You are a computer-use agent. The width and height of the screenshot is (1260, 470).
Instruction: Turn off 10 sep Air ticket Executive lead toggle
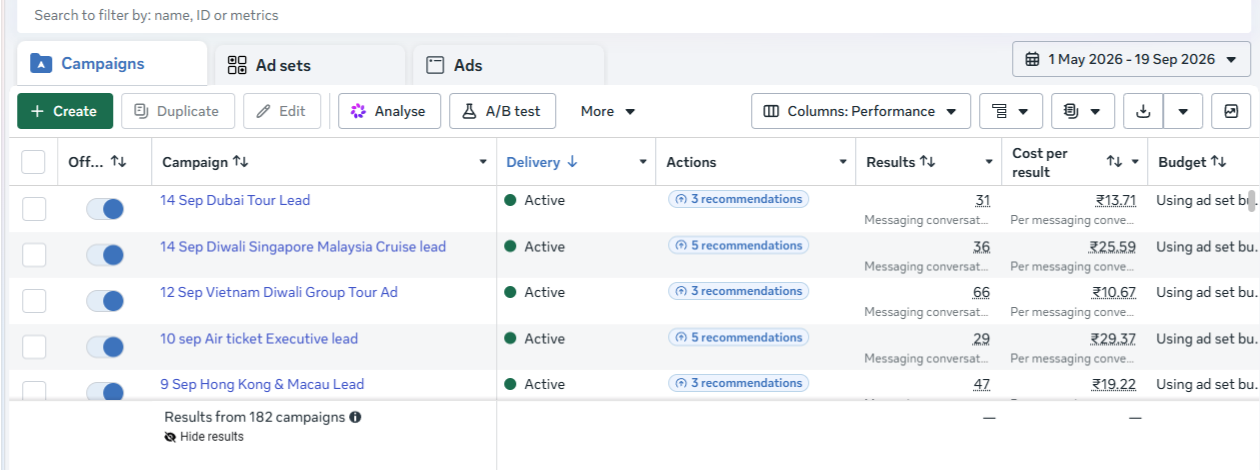[x=105, y=347]
